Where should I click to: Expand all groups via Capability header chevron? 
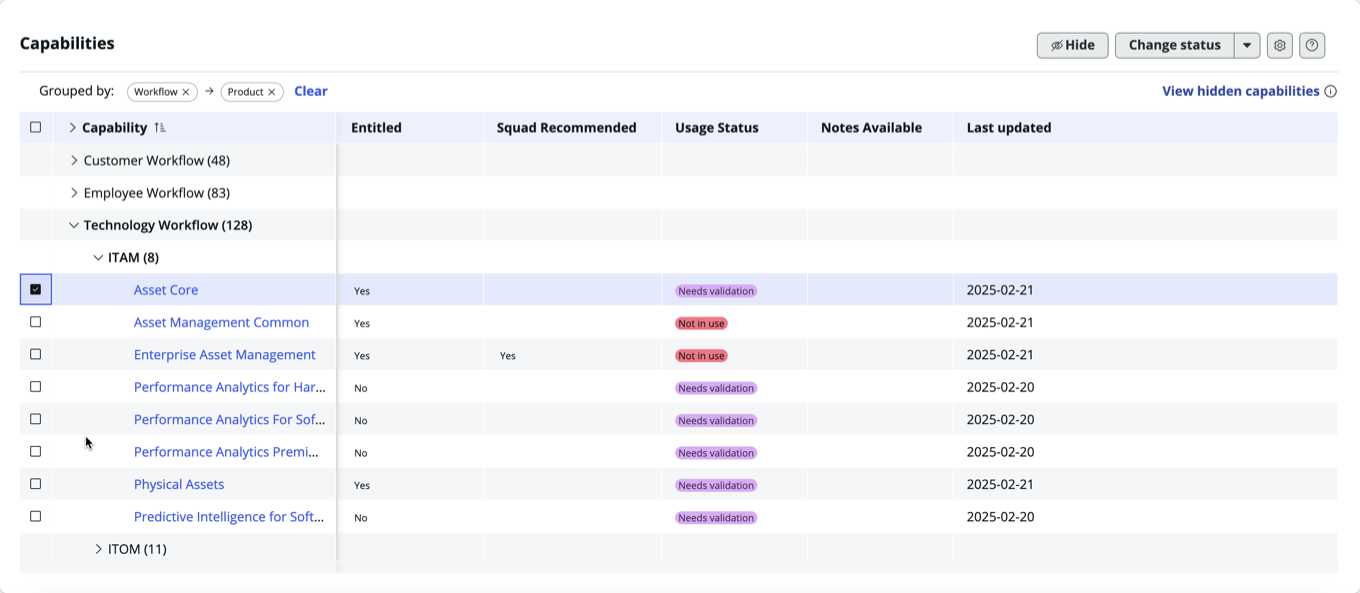click(x=73, y=128)
